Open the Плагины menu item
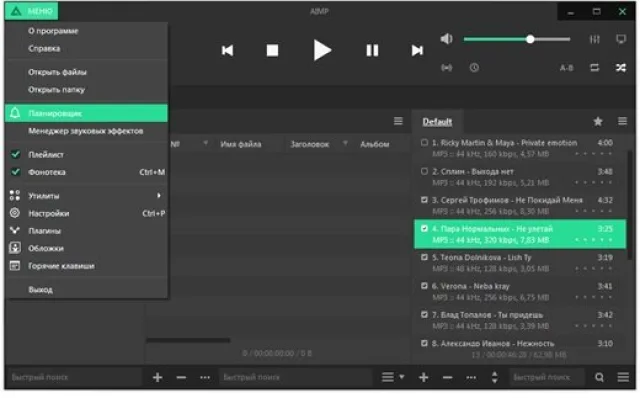The width and height of the screenshot is (640, 398). point(86,231)
